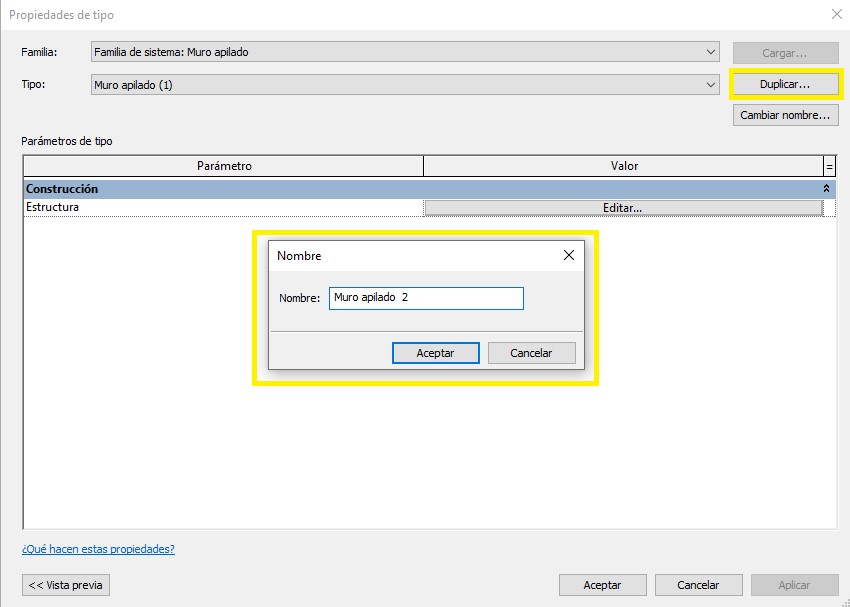
Task: Click the Cargar button
Action: pos(784,53)
